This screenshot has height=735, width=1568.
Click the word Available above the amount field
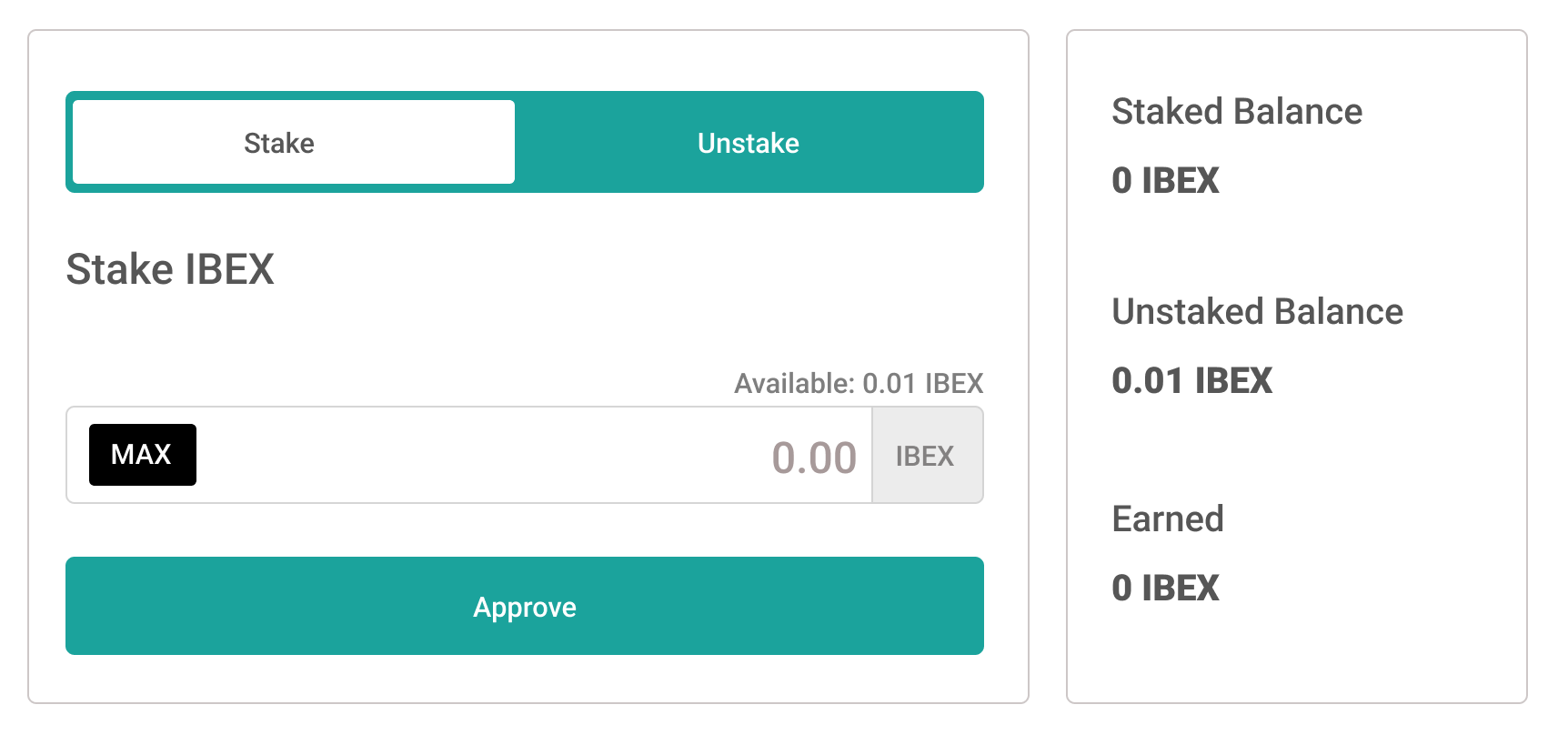[x=793, y=383]
